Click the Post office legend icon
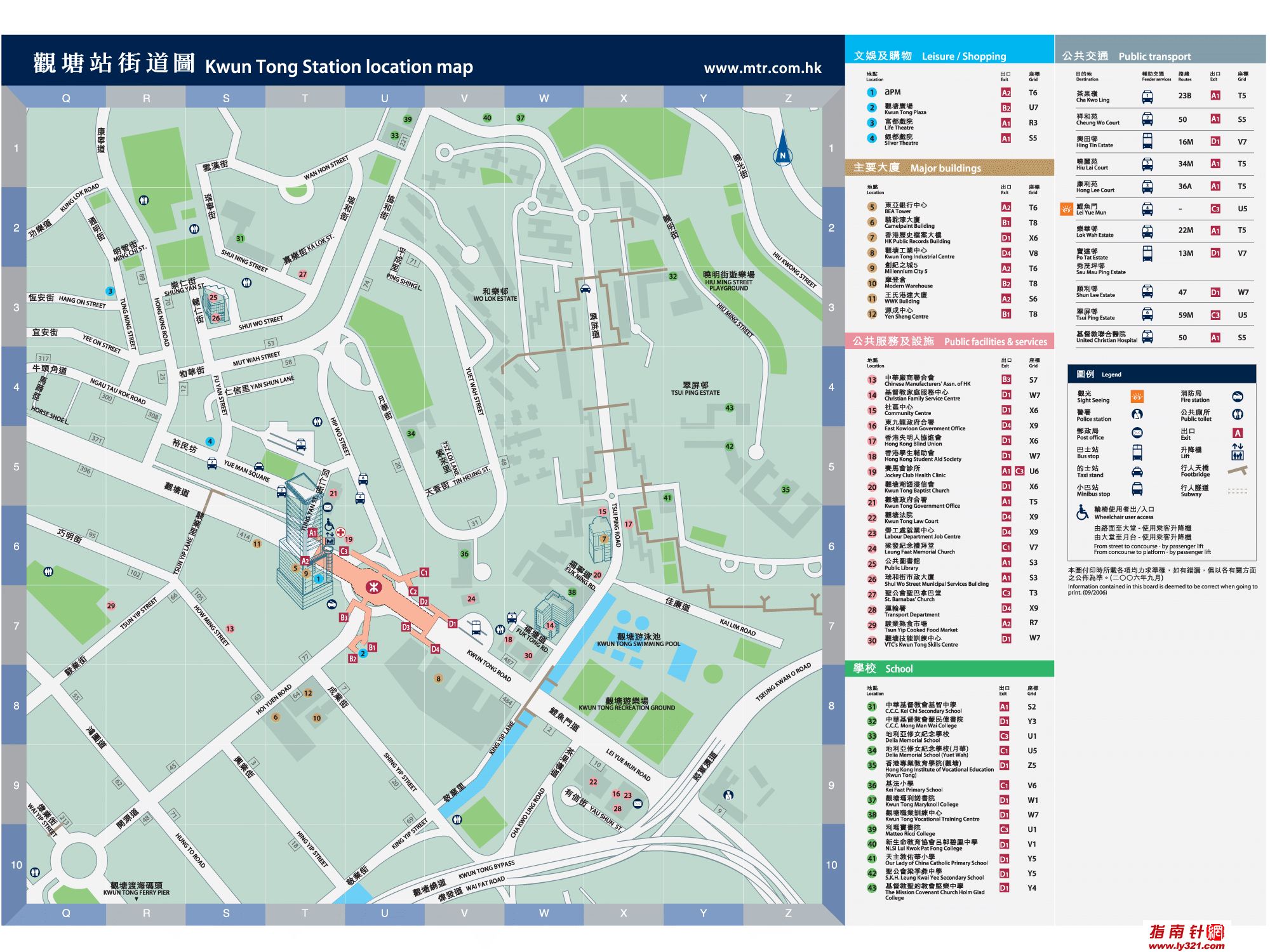Screen dimensions: 1270x952 click(x=1137, y=433)
